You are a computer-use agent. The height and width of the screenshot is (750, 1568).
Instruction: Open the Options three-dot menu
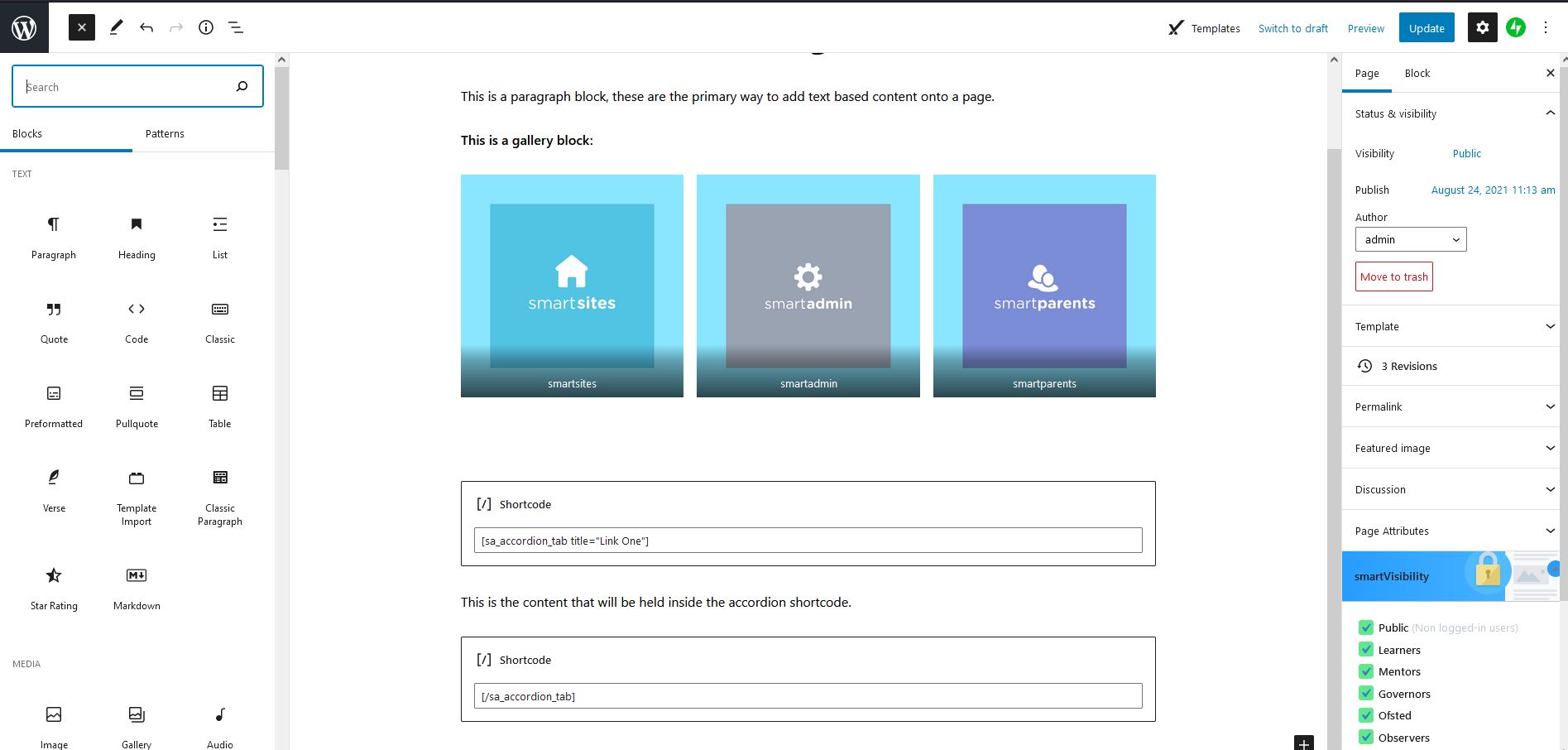coord(1546,27)
